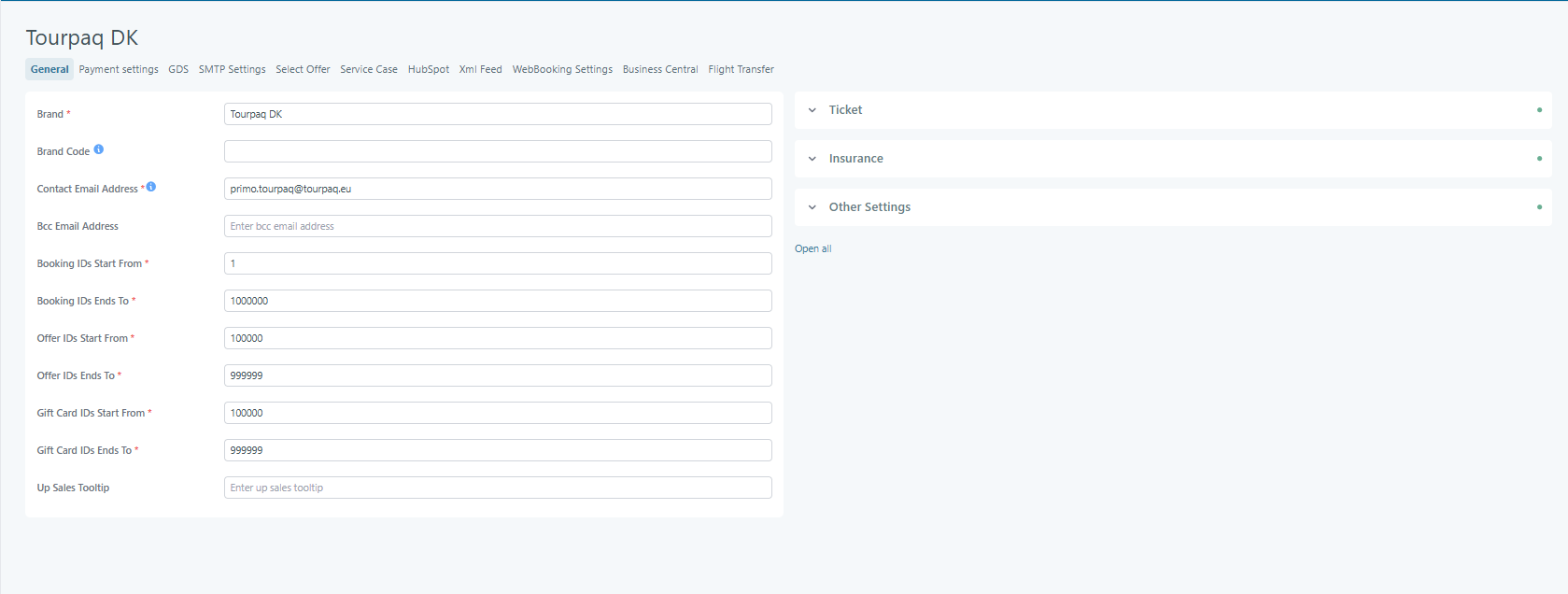Screen dimensions: 1568x594
Task: Switch to the Payment settings tab
Action: pos(119,69)
